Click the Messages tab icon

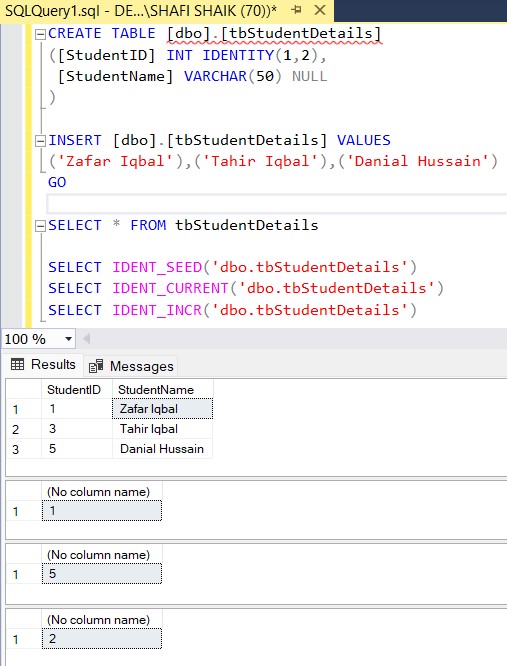pyautogui.click(x=96, y=366)
